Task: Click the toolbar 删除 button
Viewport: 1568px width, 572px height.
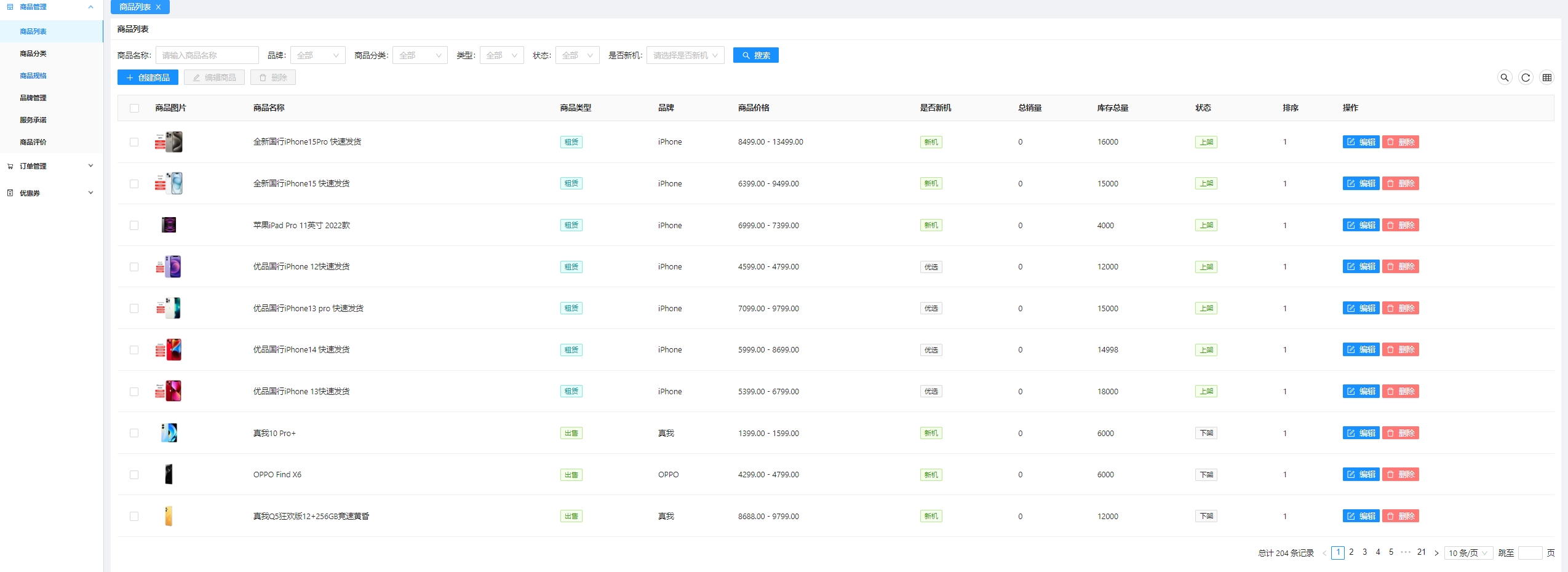Action: 273,77
